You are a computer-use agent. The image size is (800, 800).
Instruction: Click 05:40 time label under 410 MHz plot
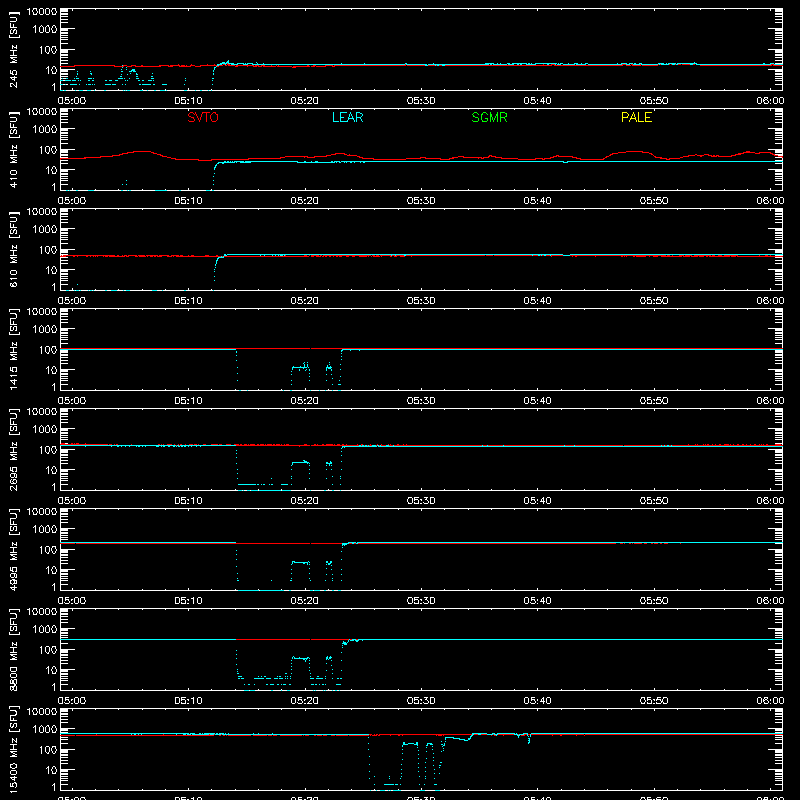(537, 201)
